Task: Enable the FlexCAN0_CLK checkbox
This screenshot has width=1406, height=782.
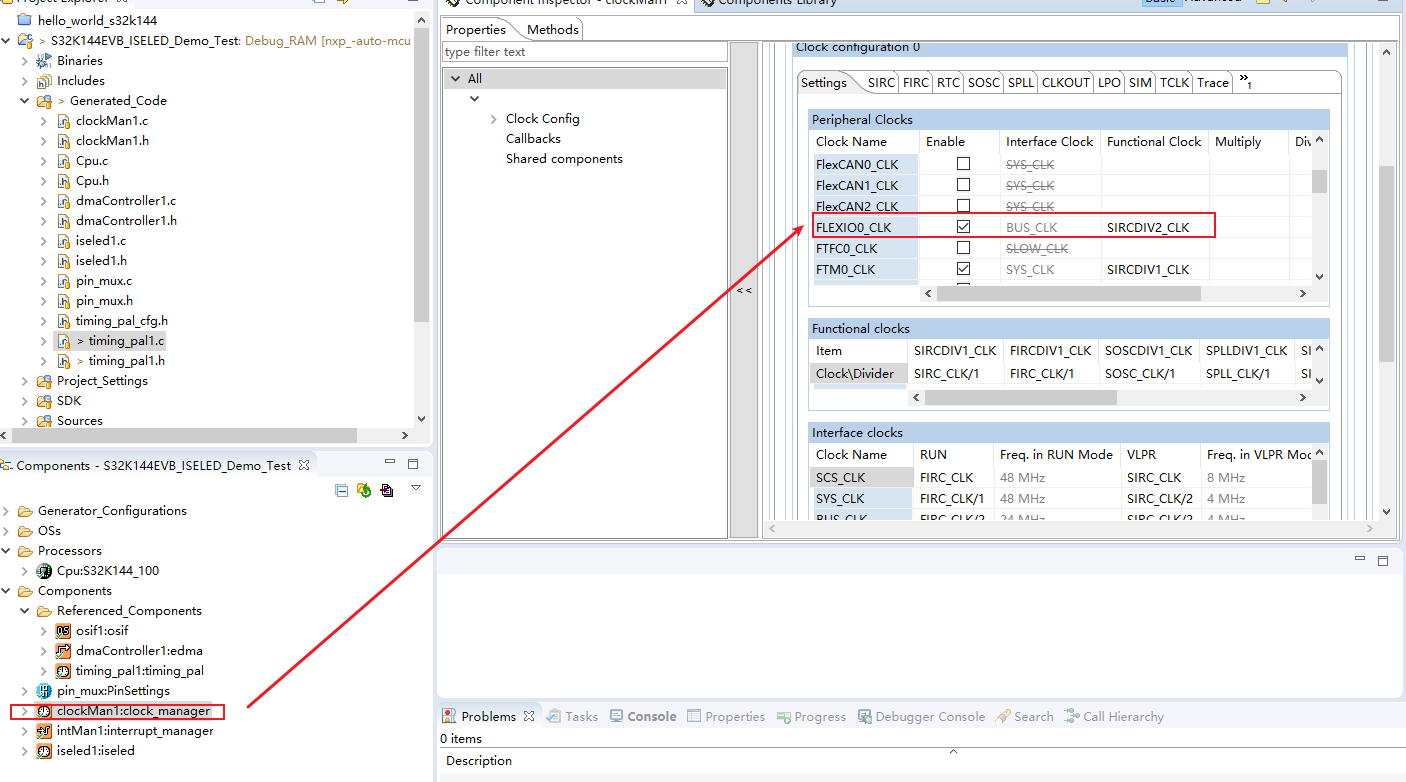Action: 963,163
